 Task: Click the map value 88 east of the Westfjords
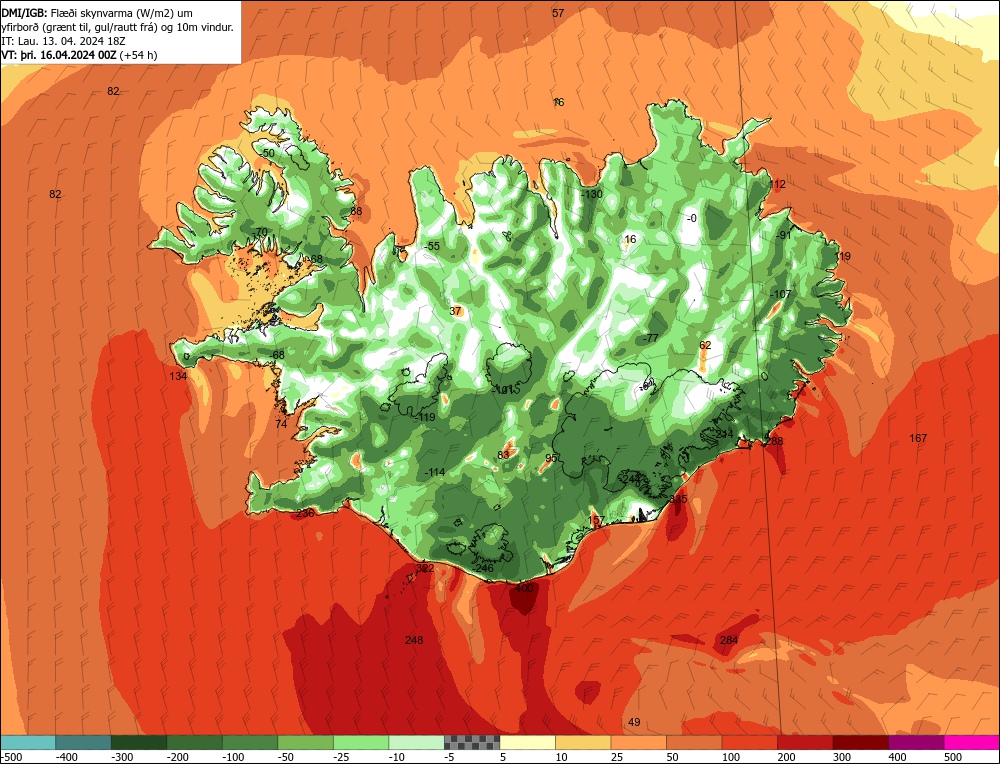[x=356, y=211]
